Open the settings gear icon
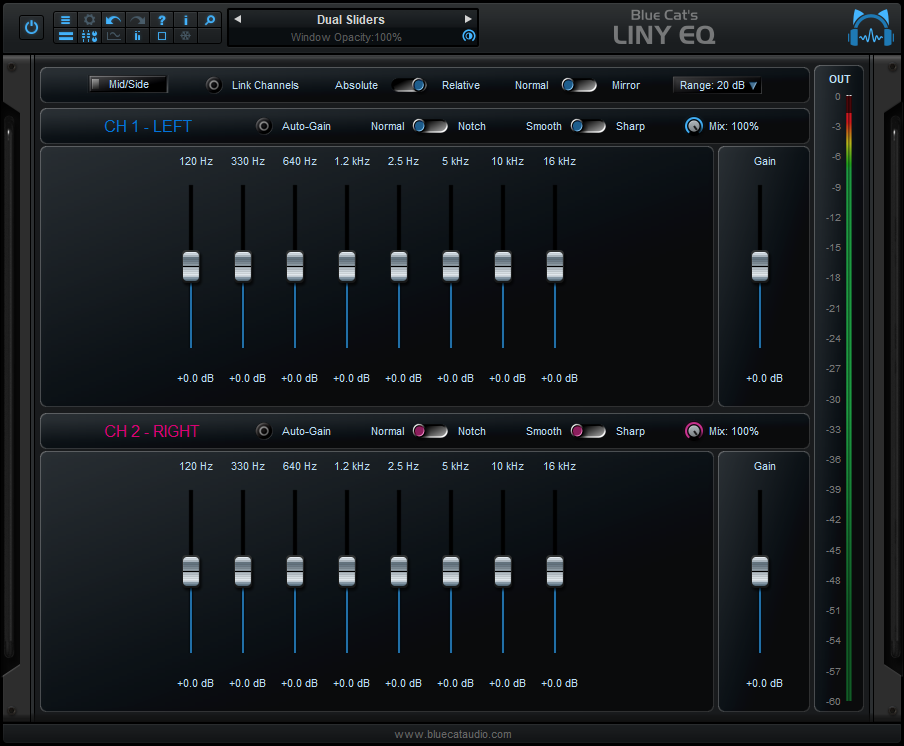Viewport: 904px width, 746px height. click(89, 19)
